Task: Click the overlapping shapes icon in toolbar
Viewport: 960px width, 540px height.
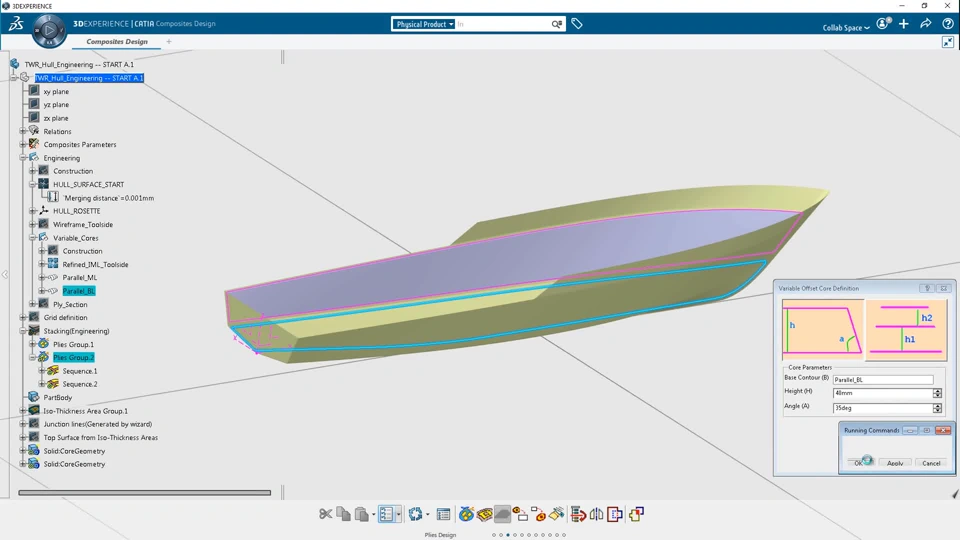Action: pyautogui.click(x=636, y=514)
